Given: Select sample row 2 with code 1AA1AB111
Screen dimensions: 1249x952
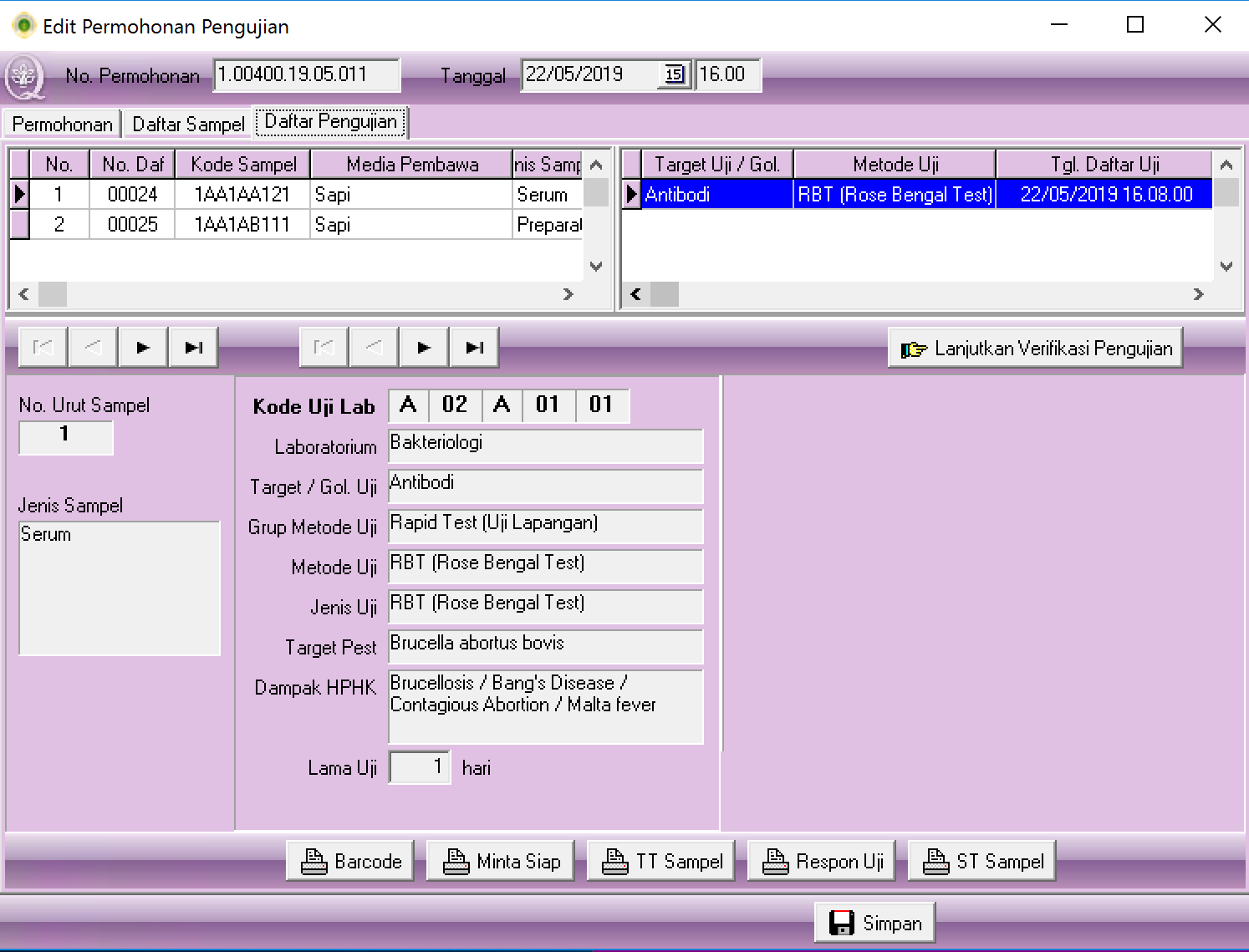Looking at the screenshot, I should point(242,225).
